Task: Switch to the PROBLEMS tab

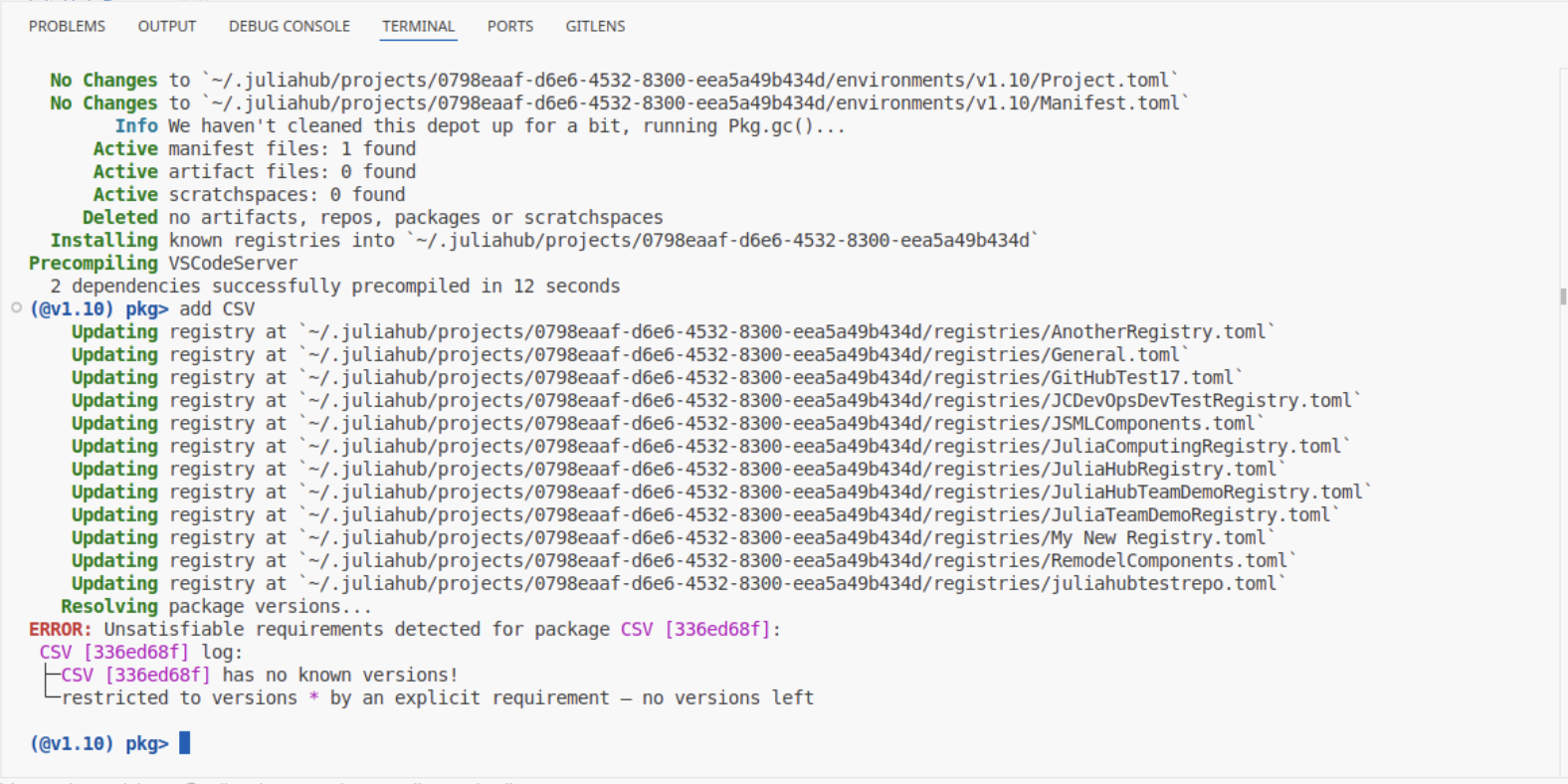Action: click(x=67, y=26)
